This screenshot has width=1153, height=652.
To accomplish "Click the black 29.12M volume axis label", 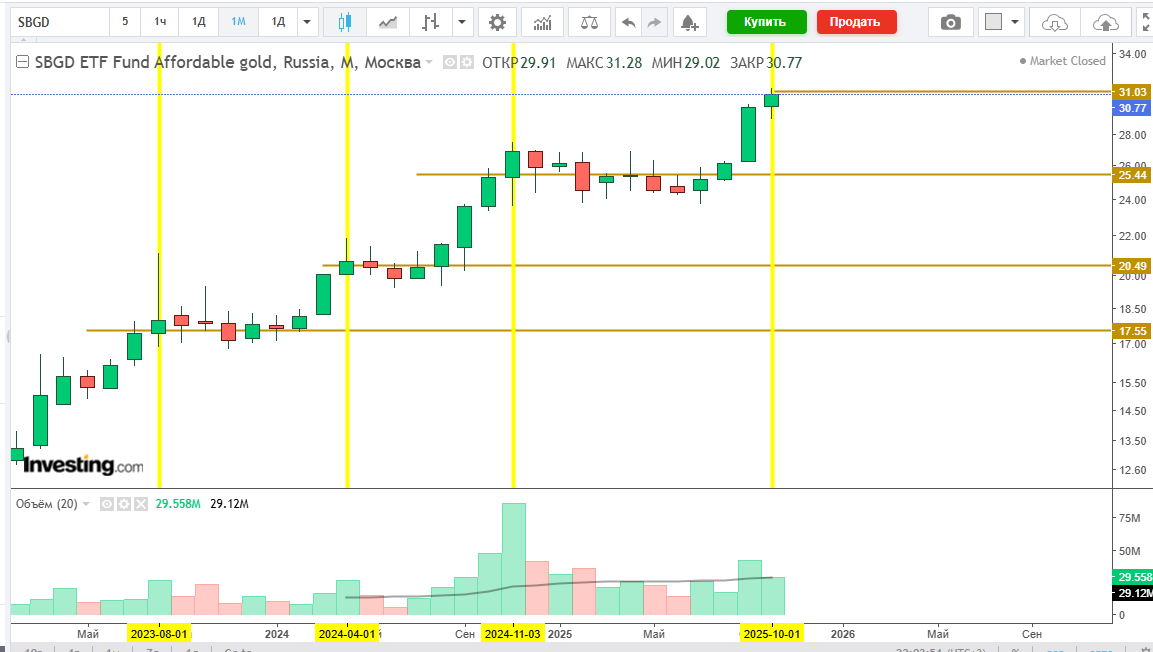I will pos(1131,592).
